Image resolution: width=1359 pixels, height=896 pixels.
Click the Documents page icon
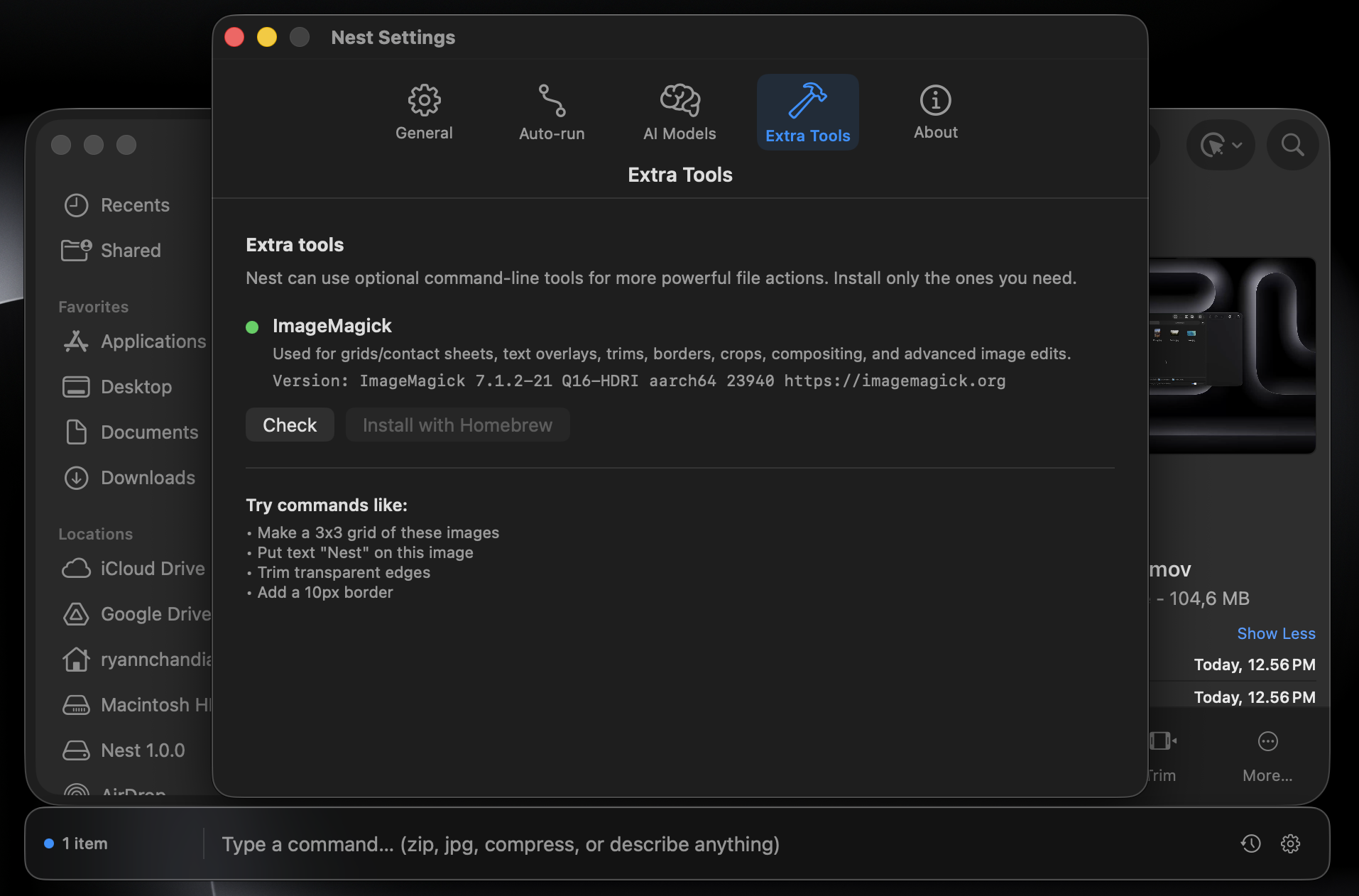pyautogui.click(x=76, y=432)
